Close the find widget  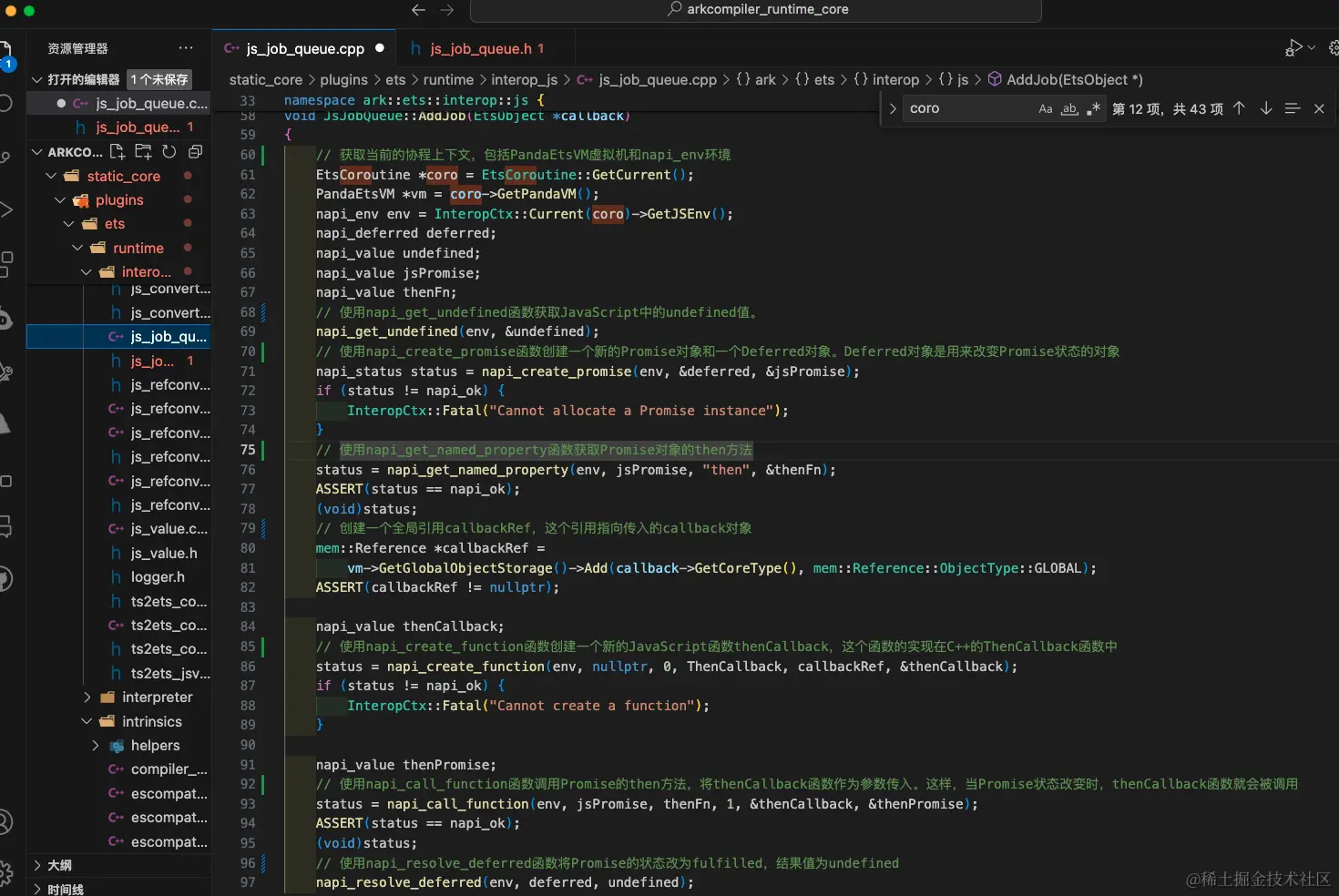[x=1319, y=108]
